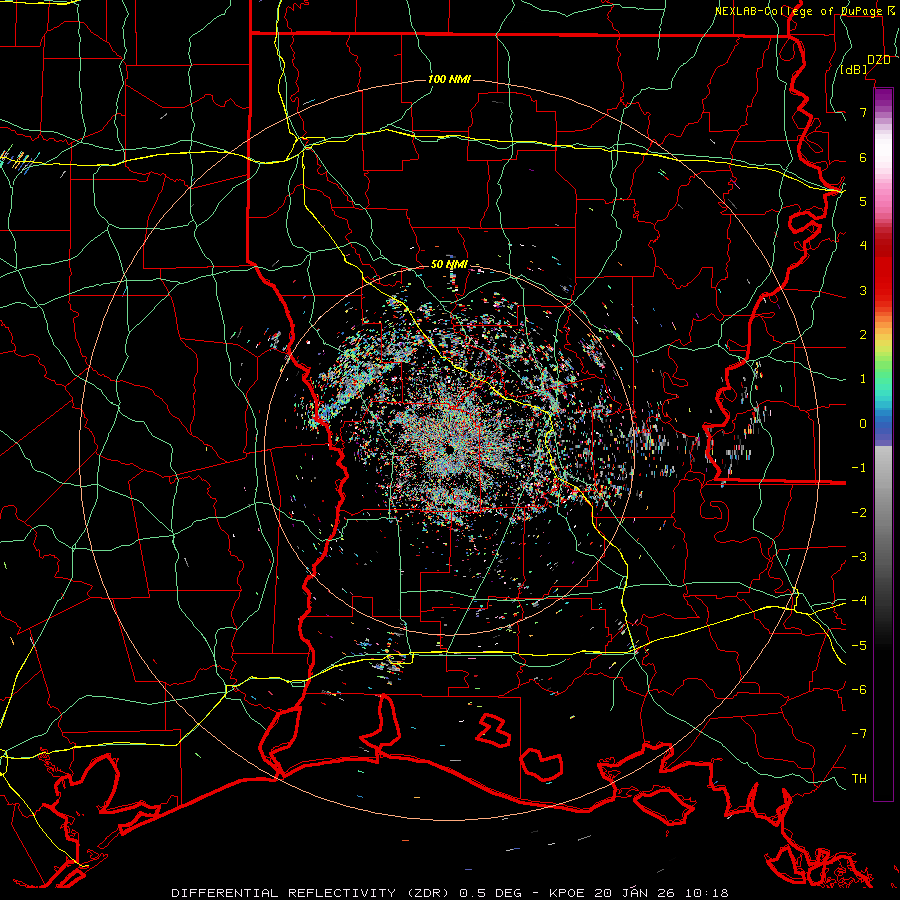Click the Differential Reflectivity caption at bottom
Viewport: 900px width, 900px height.
[x=449, y=893]
